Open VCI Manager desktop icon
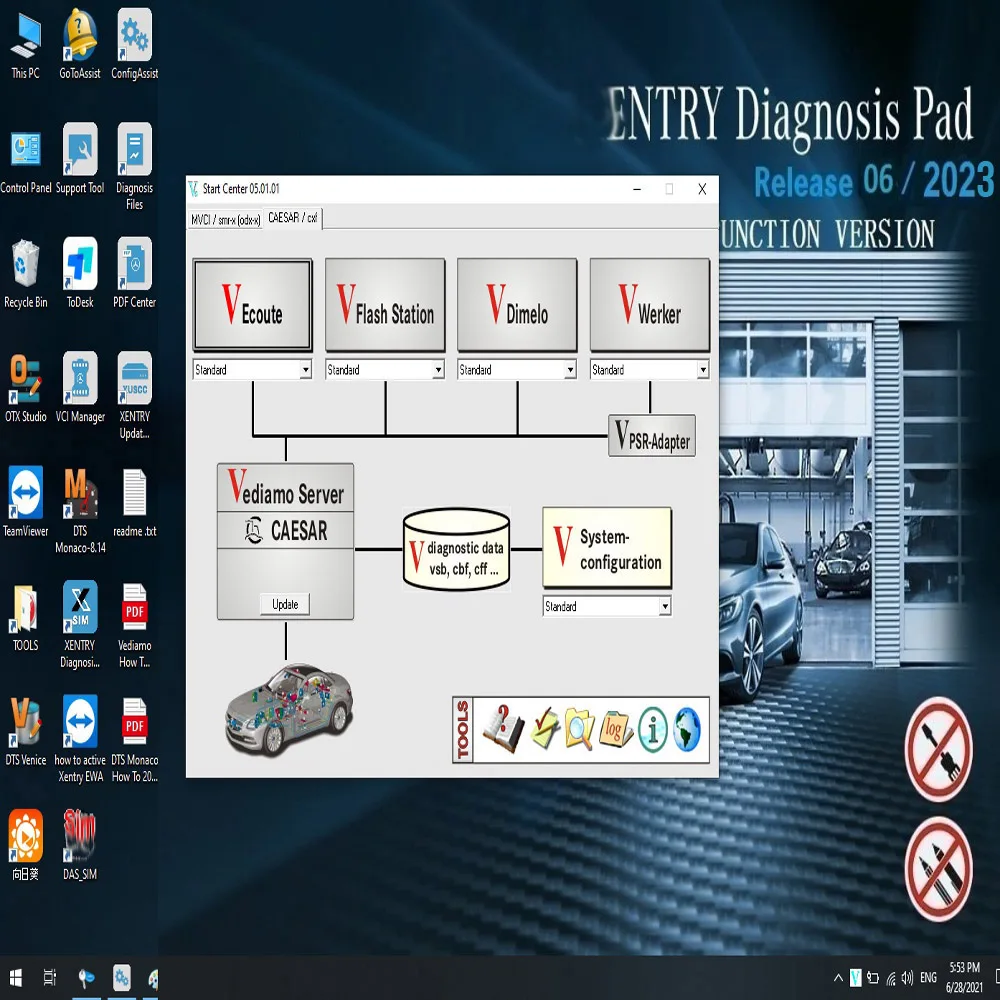The height and width of the screenshot is (1000, 1000). click(x=80, y=388)
